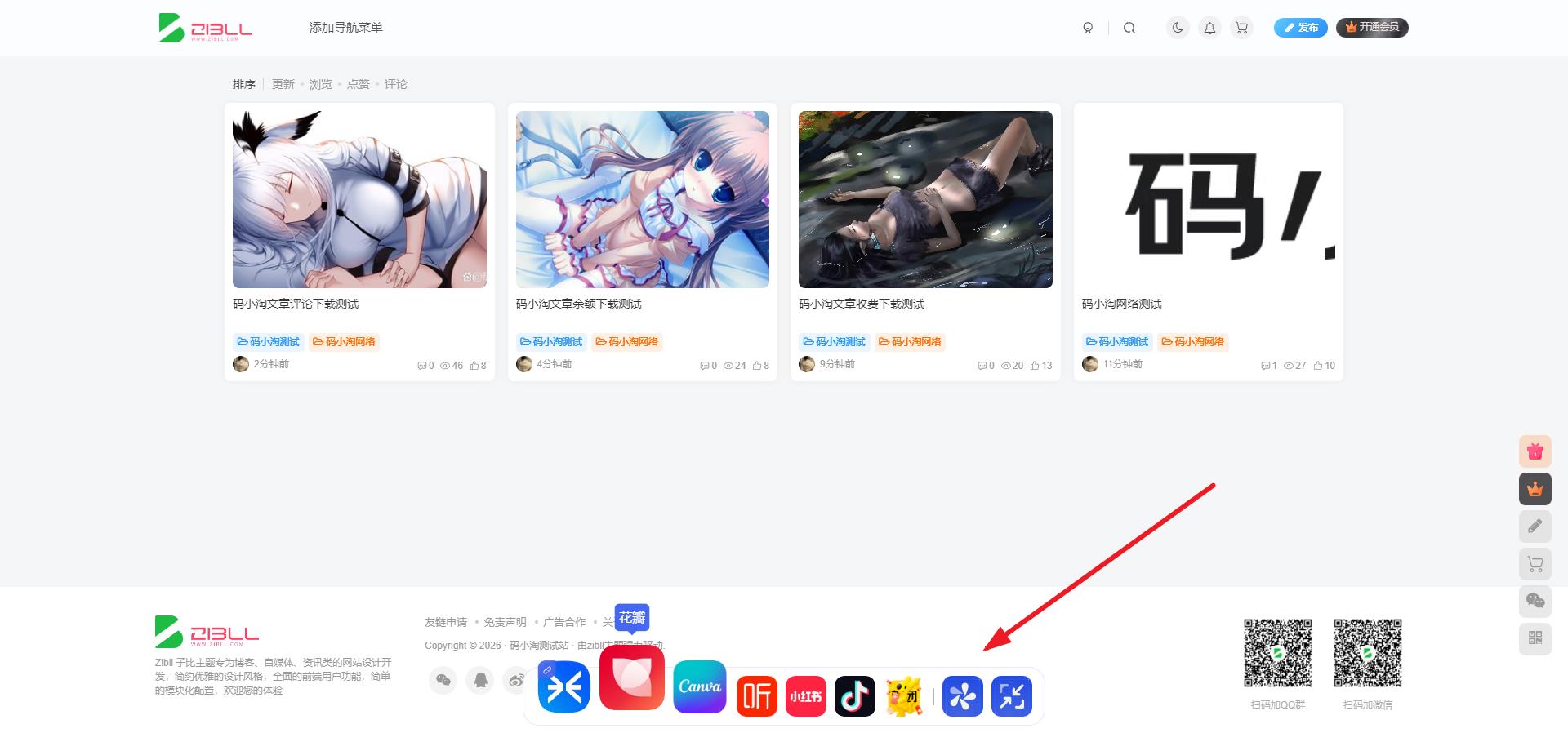The height and width of the screenshot is (742, 1568).
Task: Open the Douyin icon in the footer dock
Action: point(855,695)
